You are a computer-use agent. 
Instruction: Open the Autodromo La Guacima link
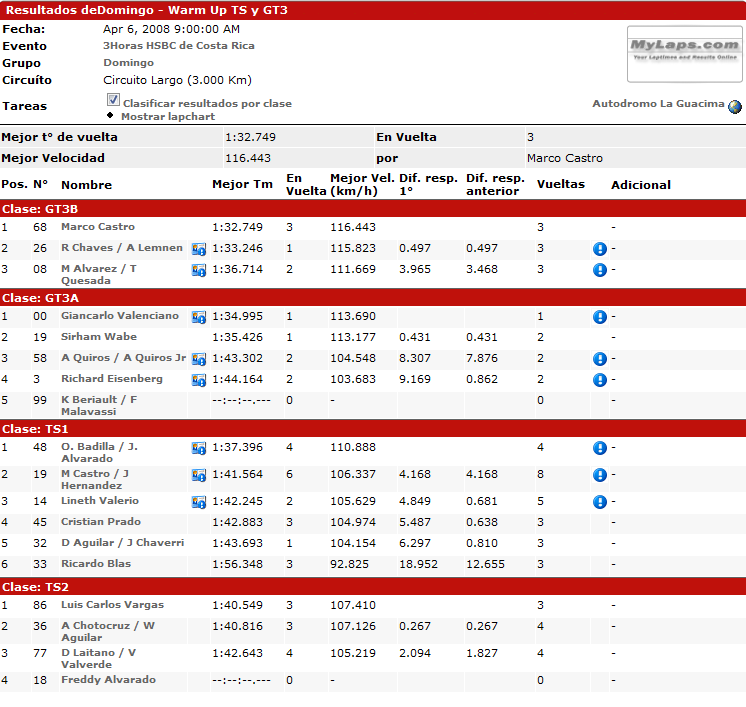[x=658, y=104]
